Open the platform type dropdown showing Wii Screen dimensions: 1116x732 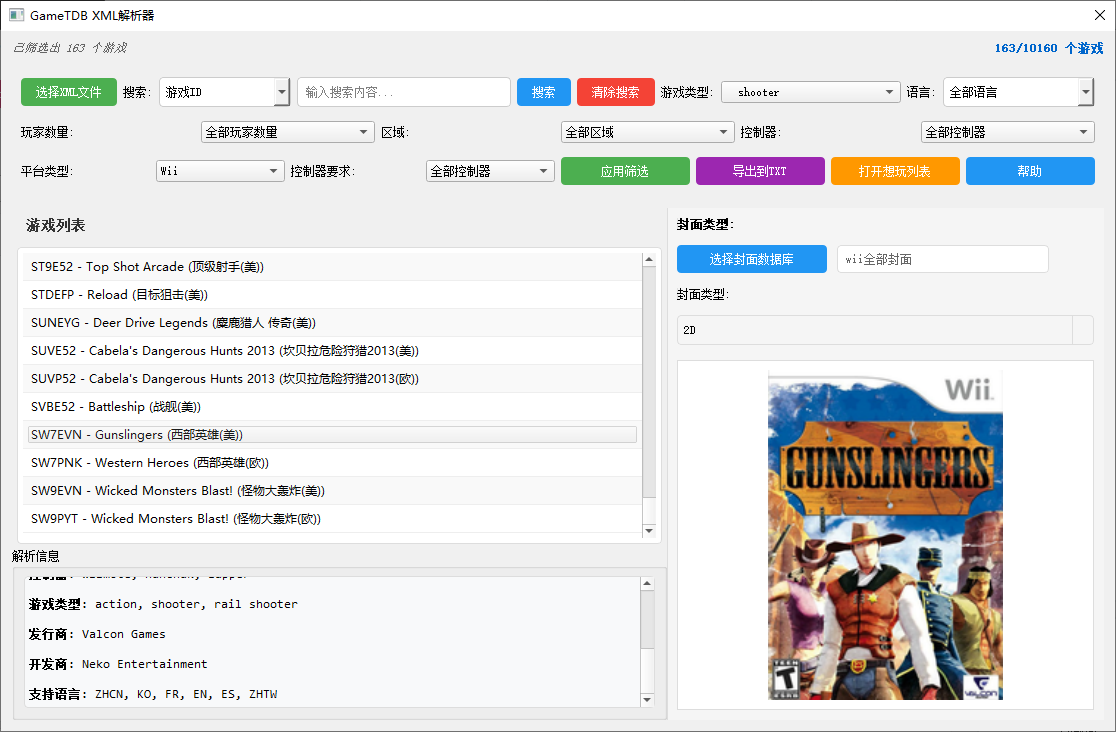click(220, 171)
